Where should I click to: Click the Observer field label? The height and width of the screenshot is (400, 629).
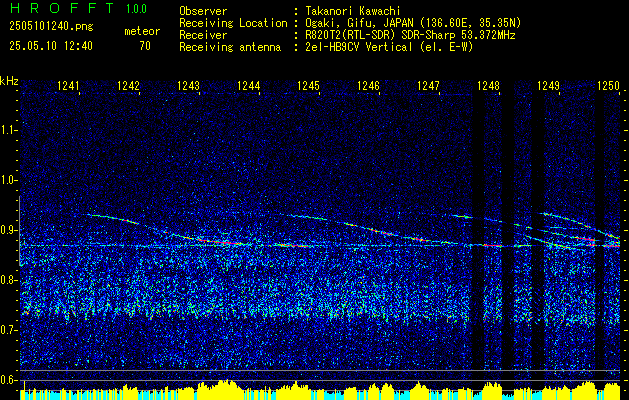(x=203, y=11)
